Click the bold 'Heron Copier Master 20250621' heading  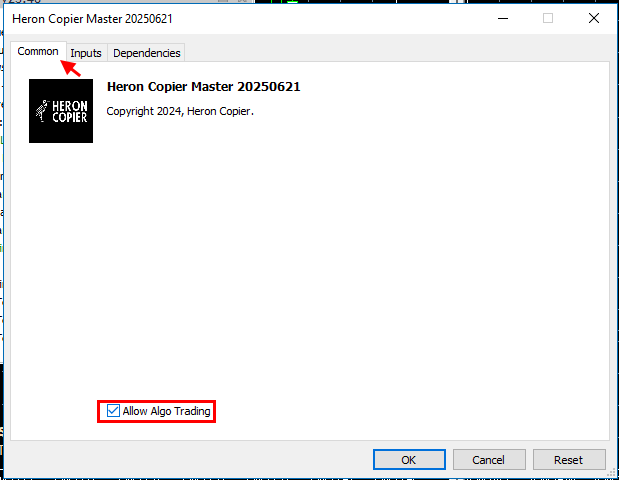click(204, 87)
